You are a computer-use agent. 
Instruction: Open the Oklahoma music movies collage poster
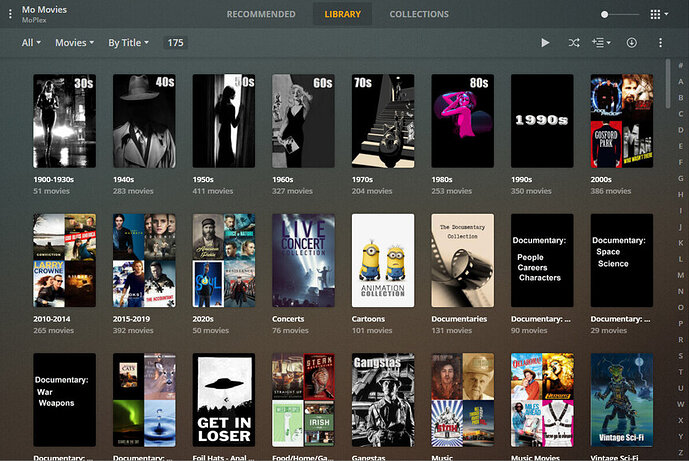(542, 400)
